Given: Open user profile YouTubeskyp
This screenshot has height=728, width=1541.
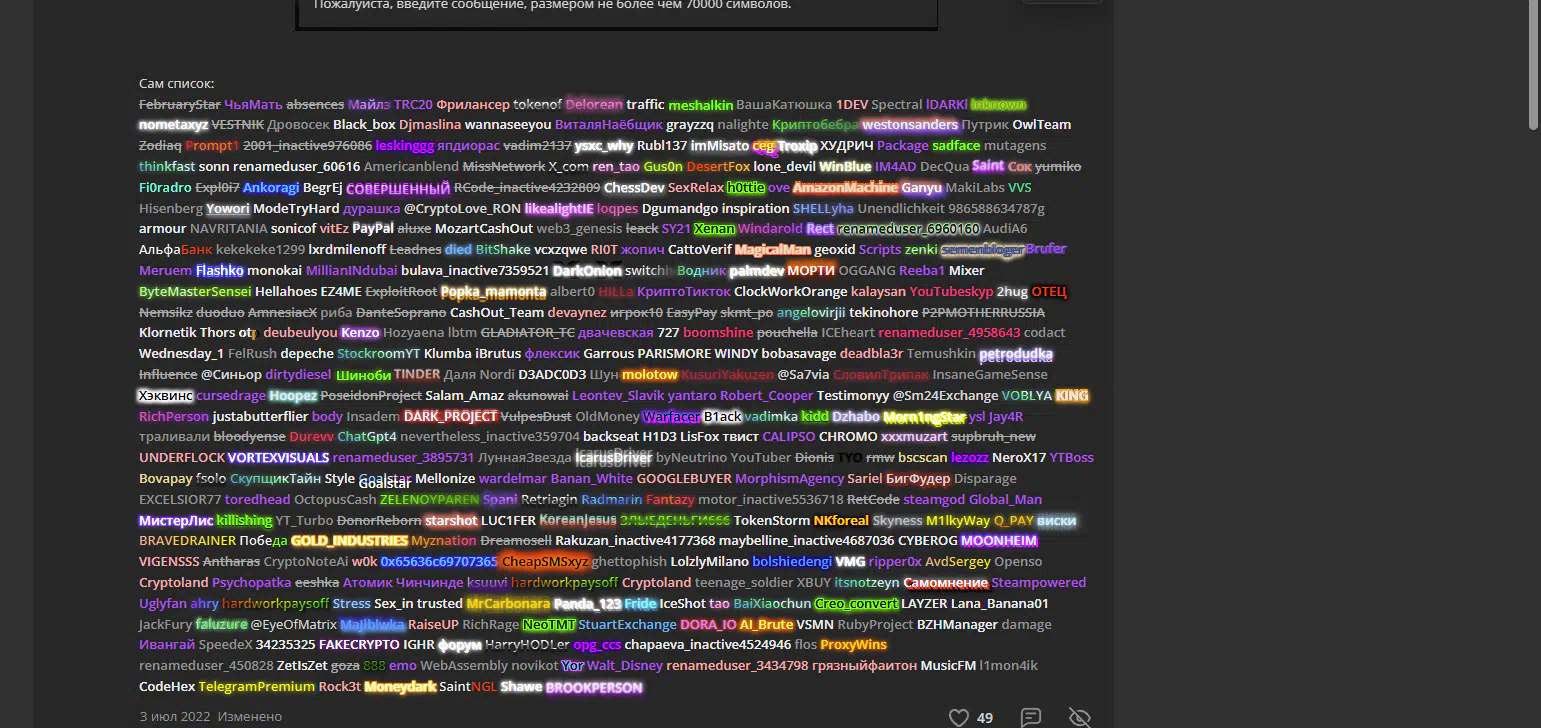Looking at the screenshot, I should [951, 292].
